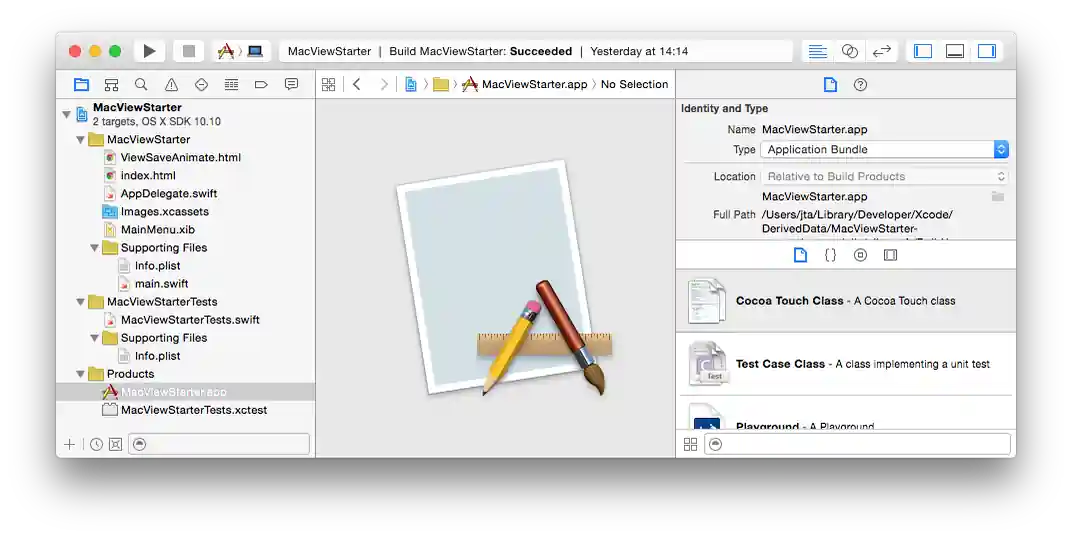
Task: Toggle the bottom Debug area
Action: click(955, 51)
